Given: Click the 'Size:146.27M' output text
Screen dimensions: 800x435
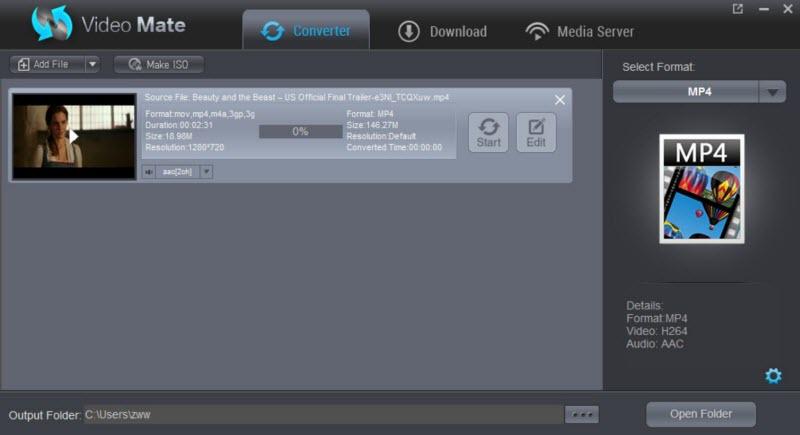Looking at the screenshot, I should click(x=372, y=125).
